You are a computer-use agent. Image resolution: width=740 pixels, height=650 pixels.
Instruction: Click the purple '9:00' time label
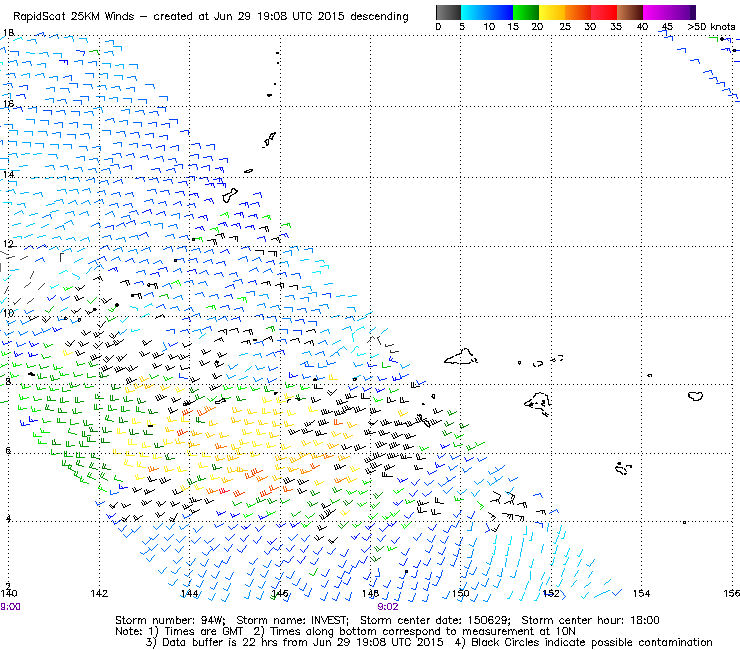[x=10, y=607]
